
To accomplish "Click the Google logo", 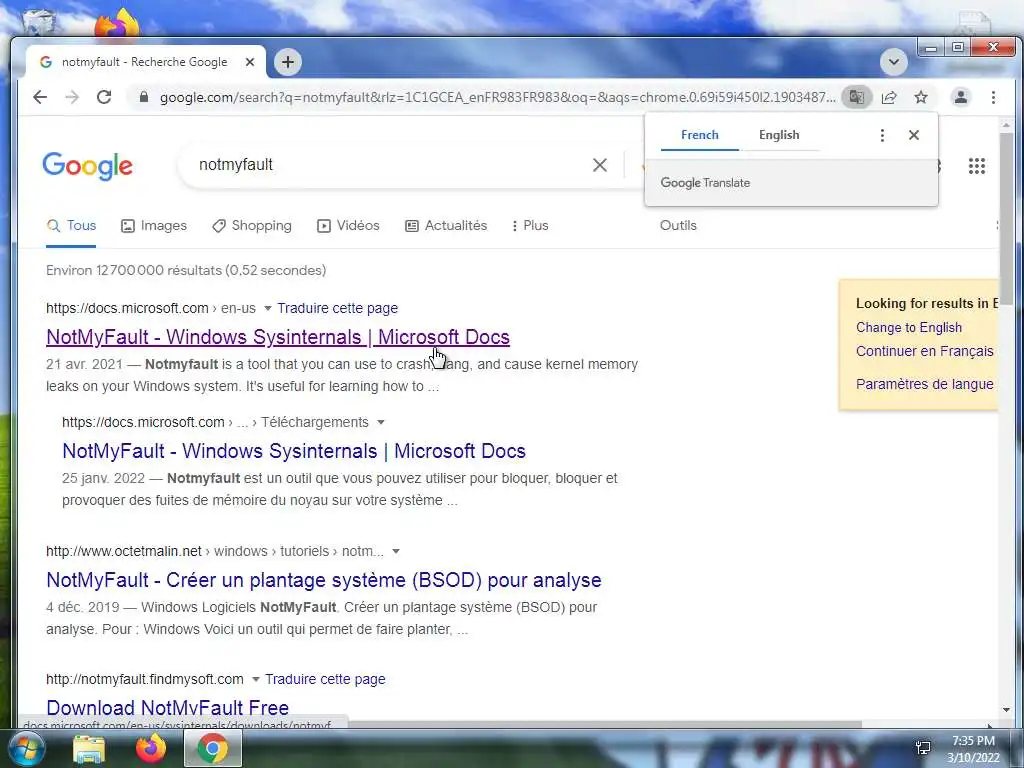I will click(x=88, y=166).
